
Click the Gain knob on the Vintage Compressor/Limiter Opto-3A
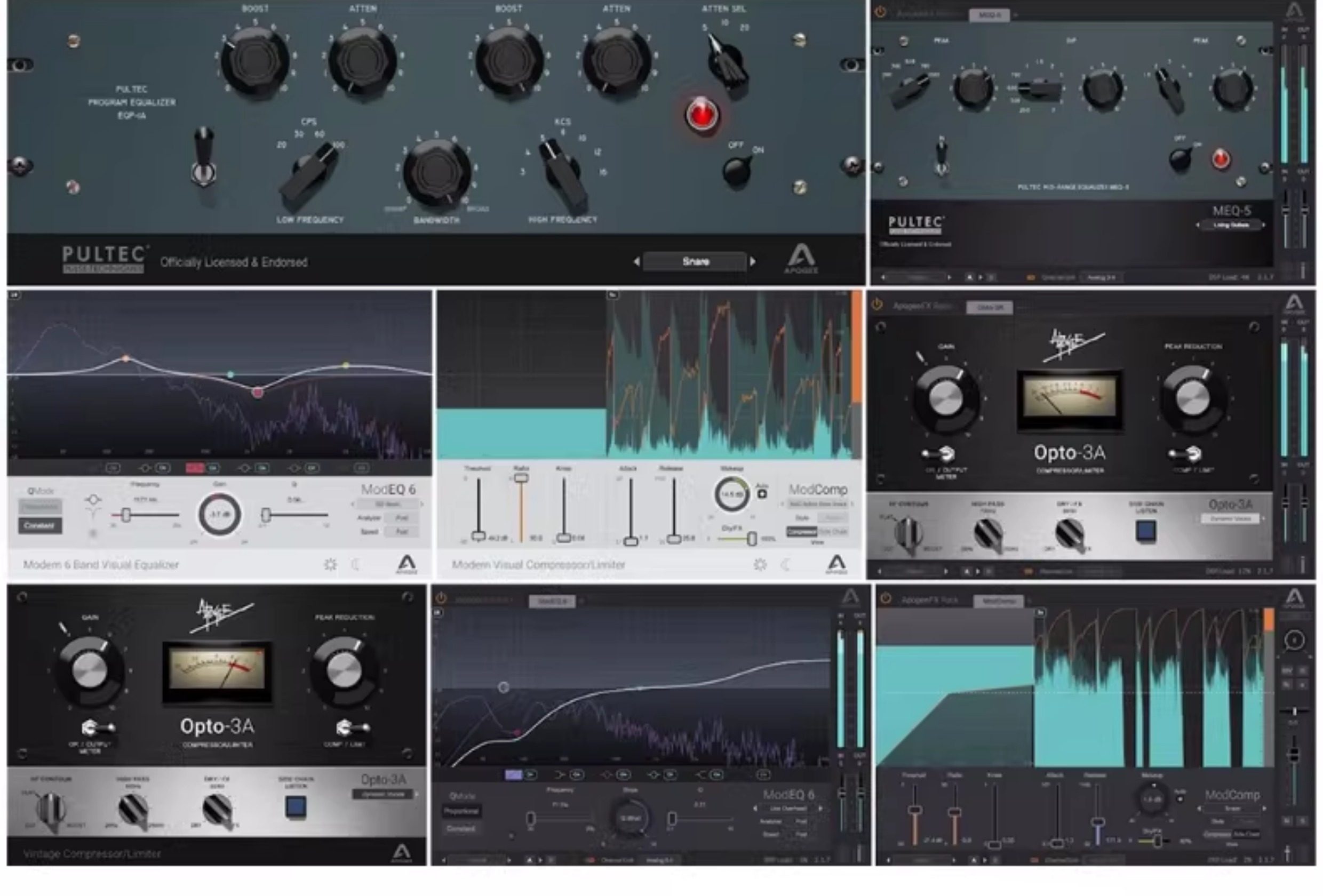point(90,670)
